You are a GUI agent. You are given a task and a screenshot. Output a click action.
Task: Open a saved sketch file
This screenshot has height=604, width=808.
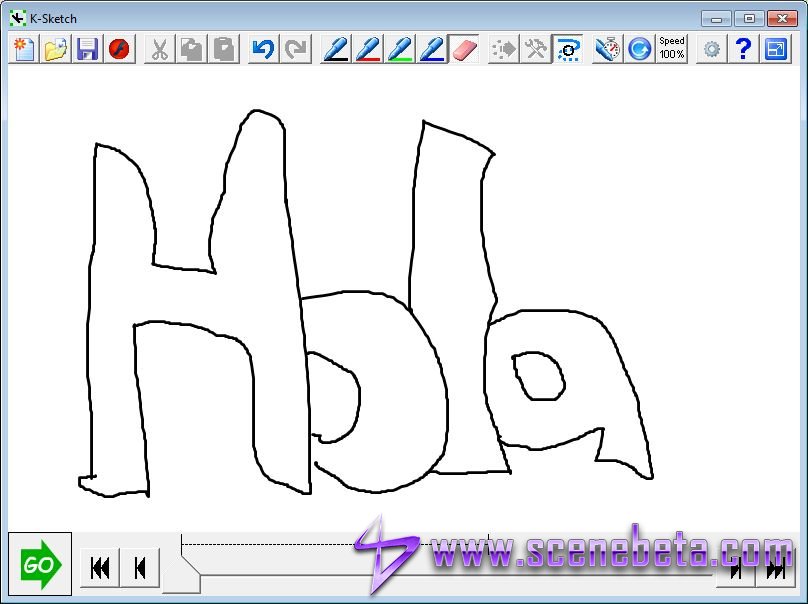click(55, 48)
